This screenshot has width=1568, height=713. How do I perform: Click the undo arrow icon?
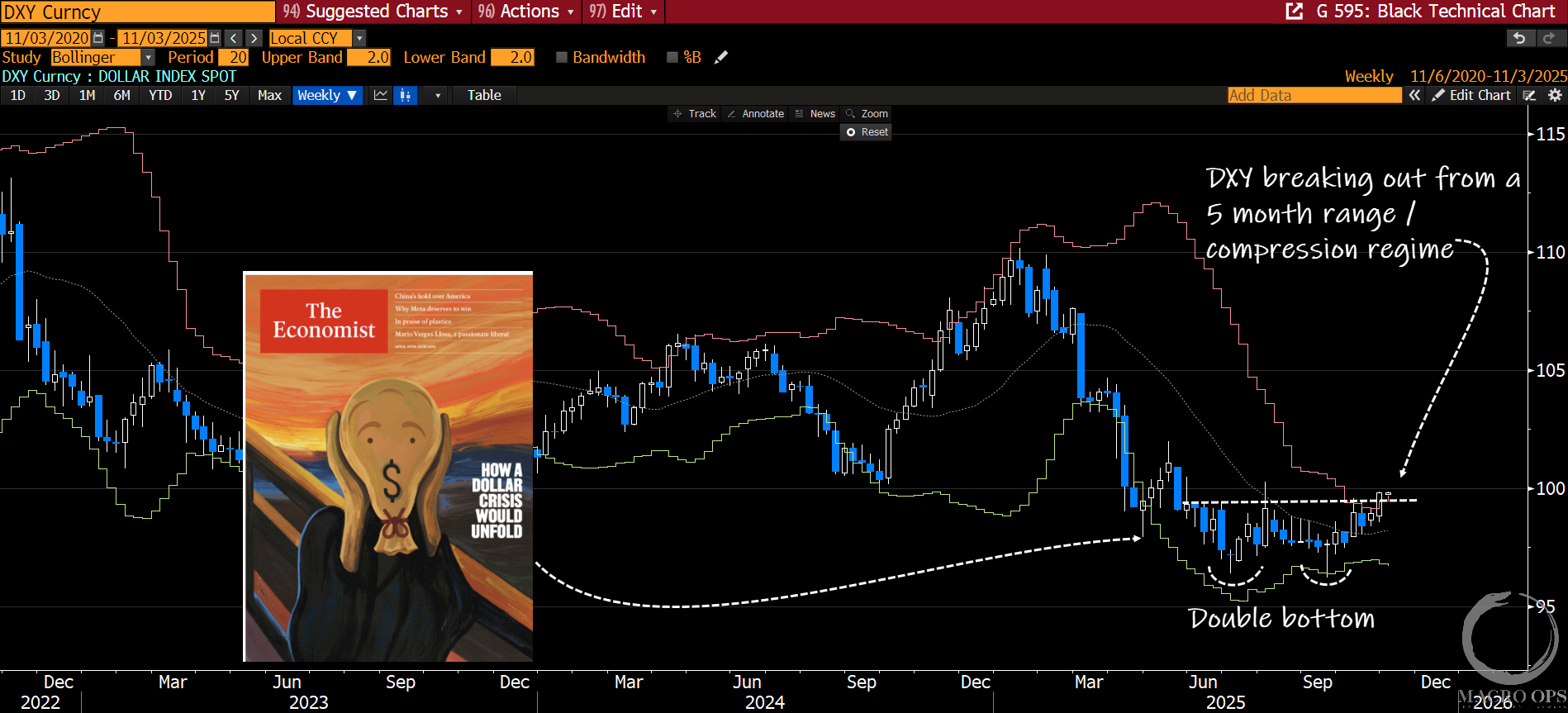tap(1518, 38)
